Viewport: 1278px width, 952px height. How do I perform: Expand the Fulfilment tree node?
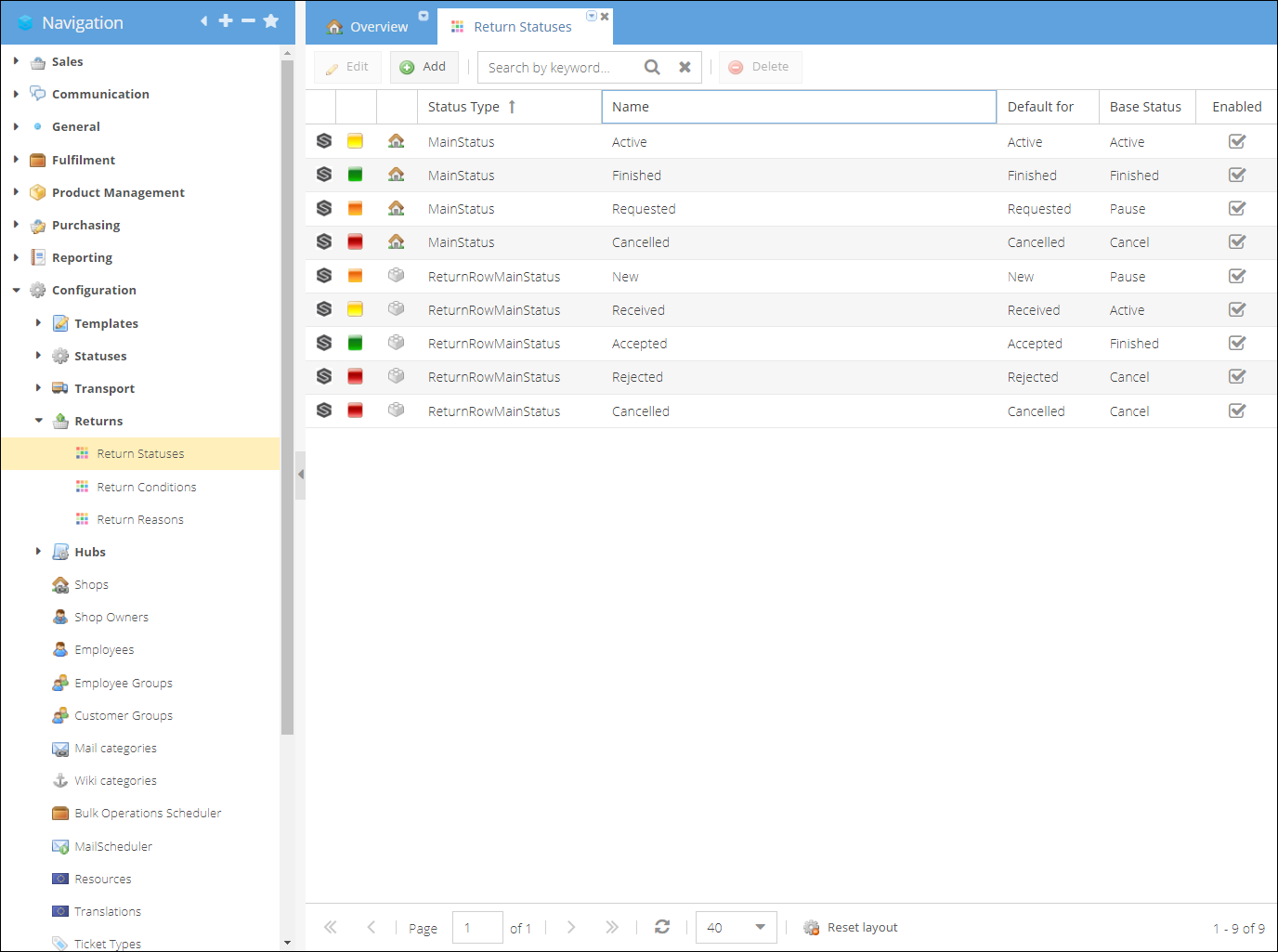coord(16,160)
